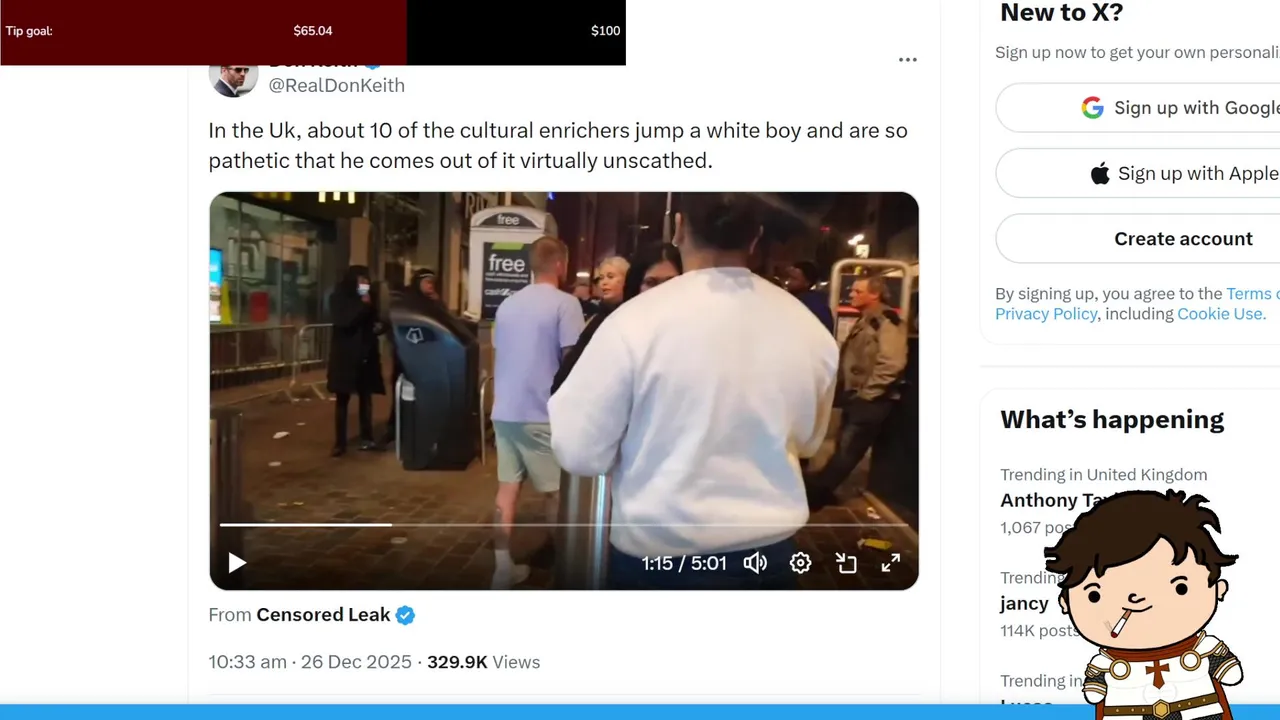
Task: Open the @RealDonKeith profile handle
Action: (337, 85)
